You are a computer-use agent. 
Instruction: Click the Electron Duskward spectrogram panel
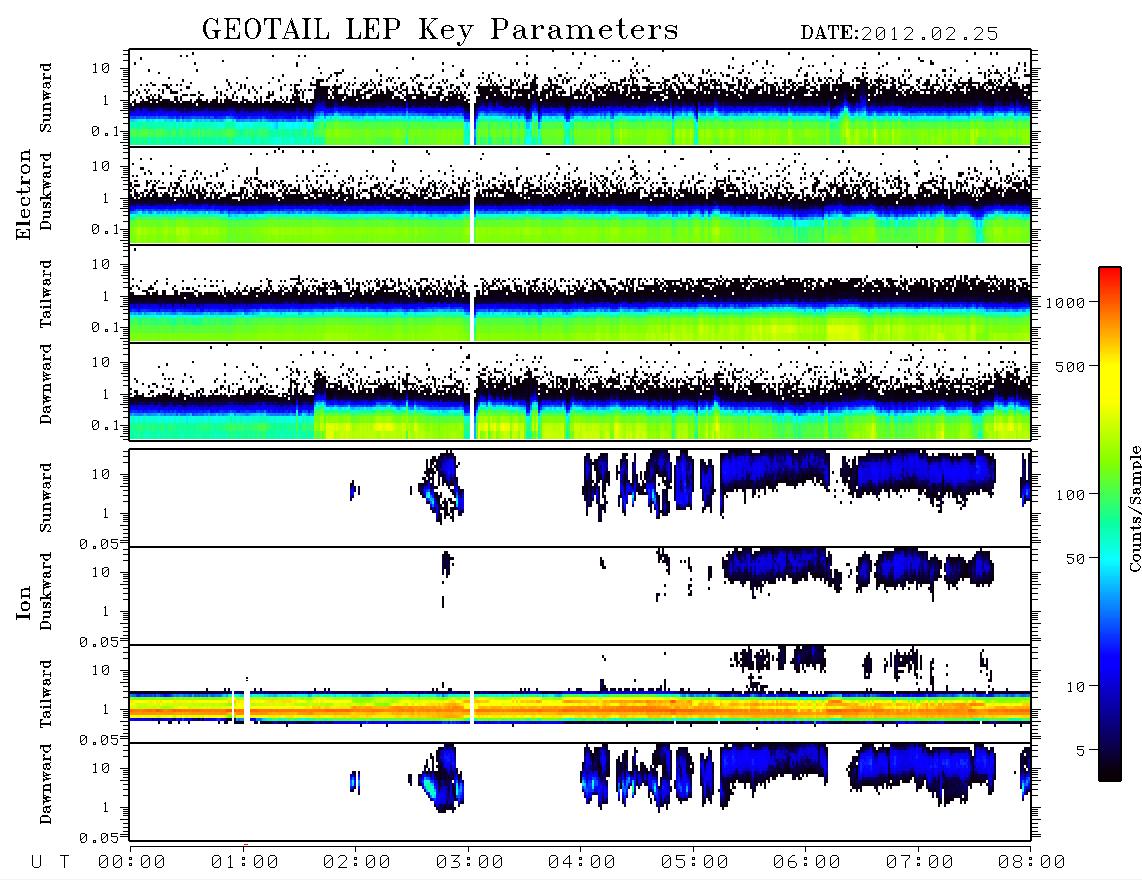pos(580,195)
